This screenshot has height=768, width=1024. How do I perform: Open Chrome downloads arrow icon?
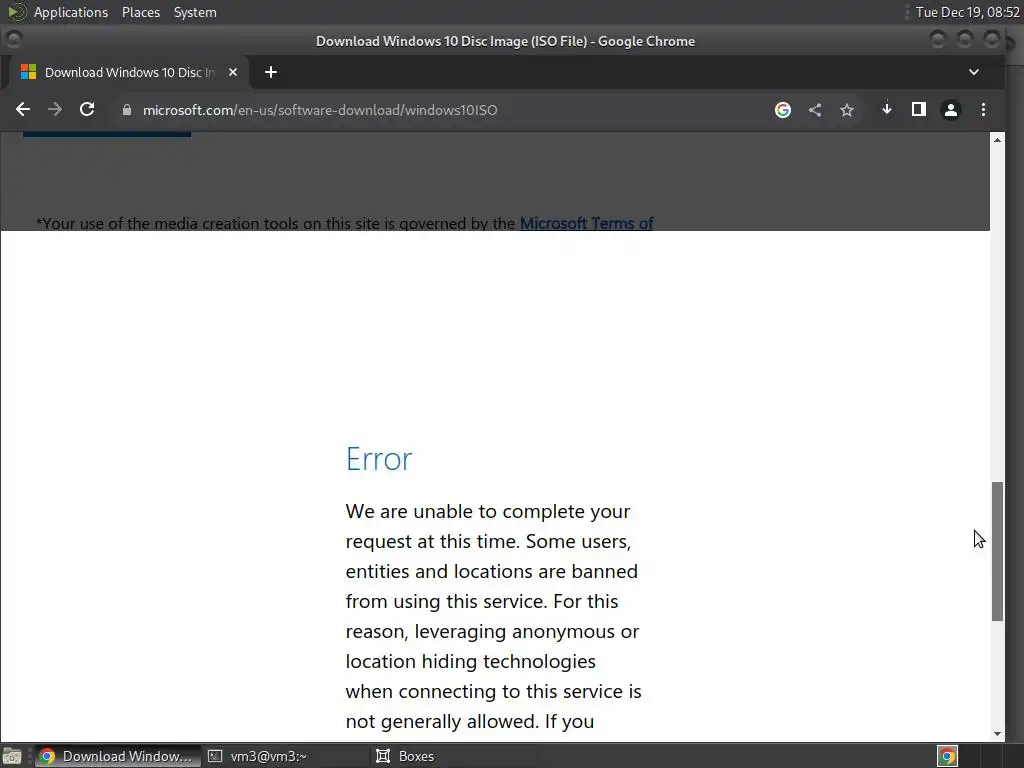click(x=886, y=109)
